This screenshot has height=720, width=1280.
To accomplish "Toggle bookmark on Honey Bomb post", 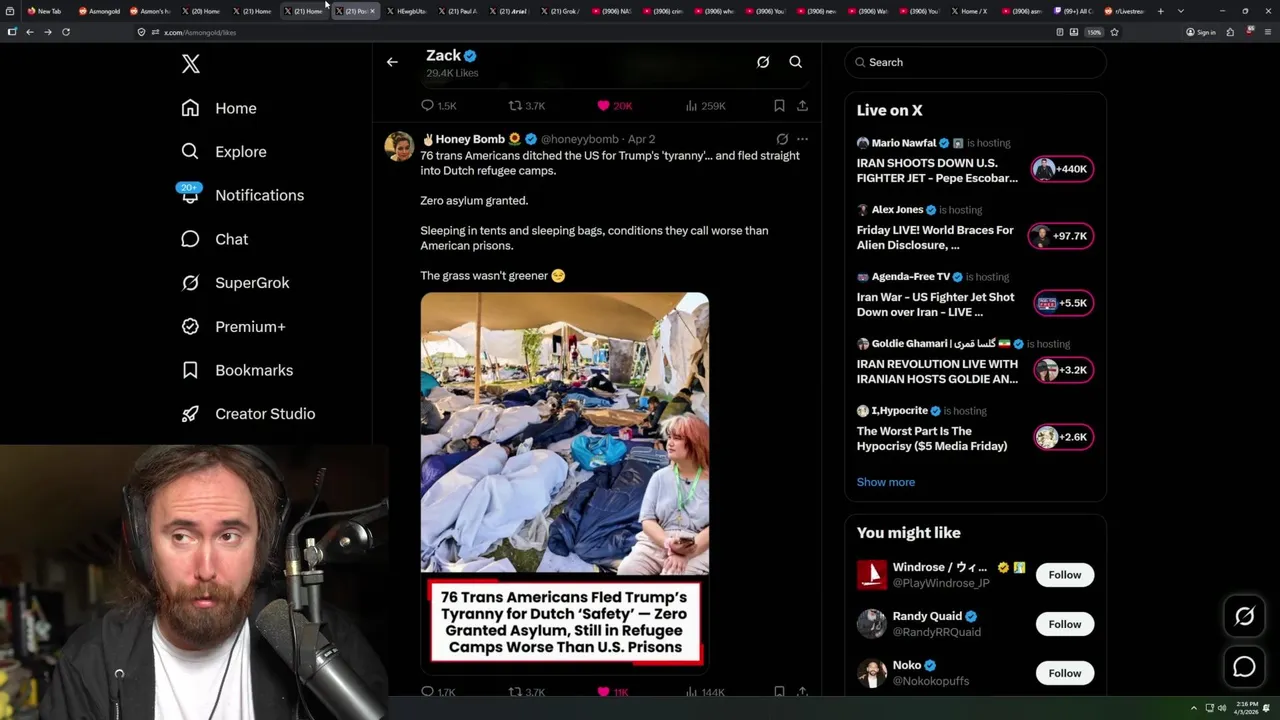I will point(779,691).
